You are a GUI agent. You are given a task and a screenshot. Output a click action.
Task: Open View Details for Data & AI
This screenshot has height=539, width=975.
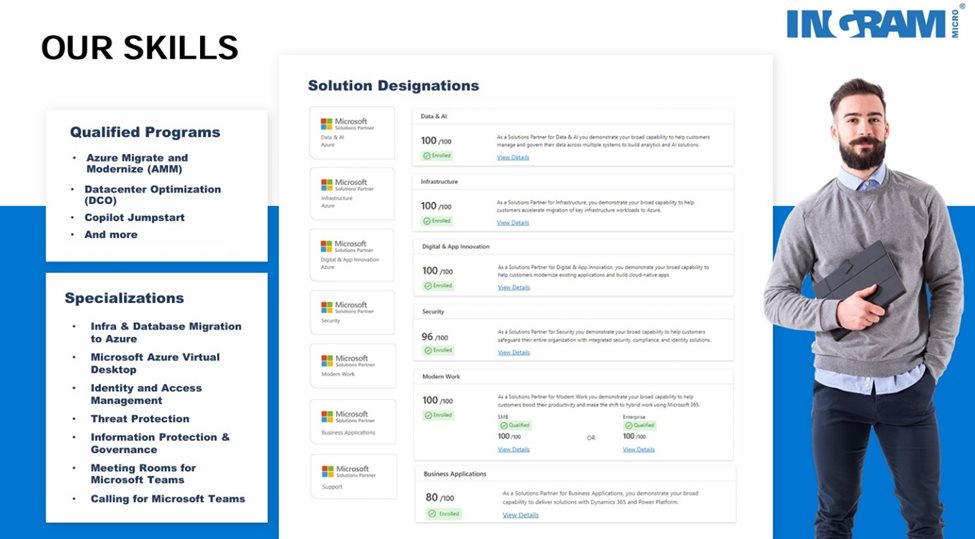click(x=513, y=157)
